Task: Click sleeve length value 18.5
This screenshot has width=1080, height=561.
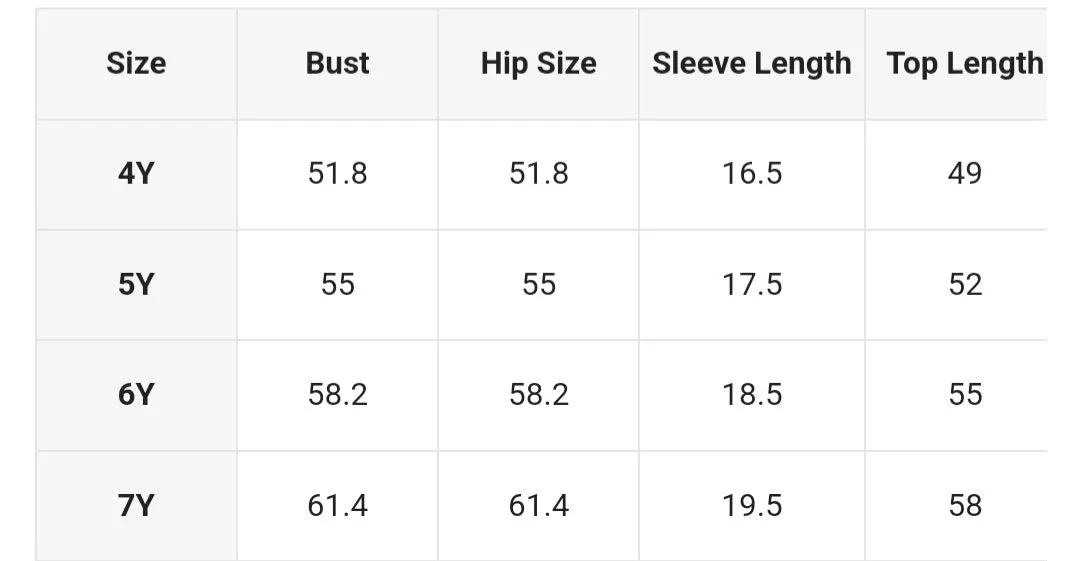Action: click(x=751, y=395)
